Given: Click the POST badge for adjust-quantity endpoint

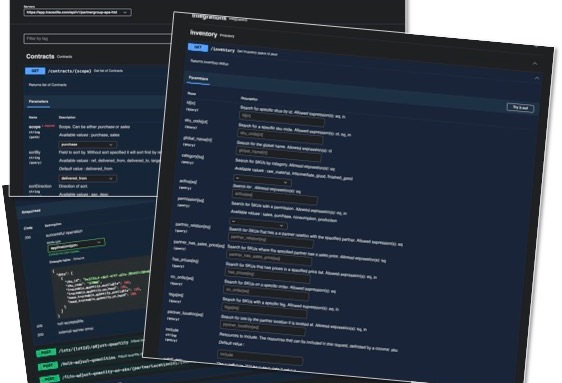Looking at the screenshot, I should tap(46, 353).
